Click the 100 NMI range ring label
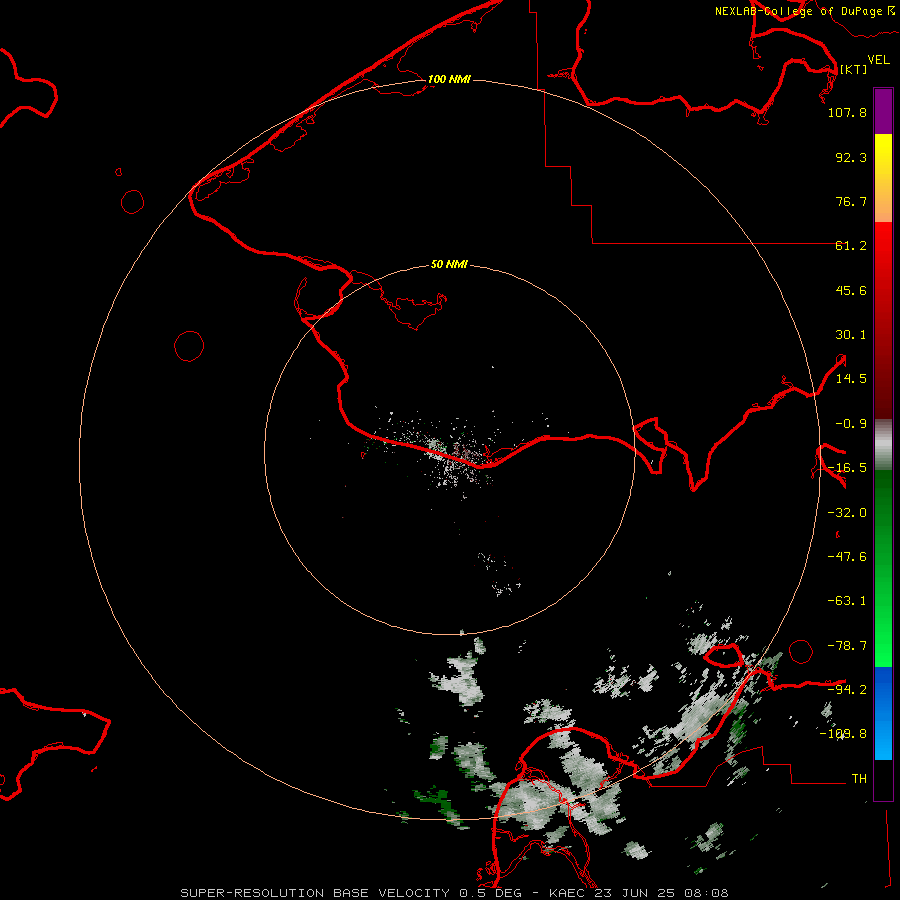The width and height of the screenshot is (900, 900). pos(449,79)
